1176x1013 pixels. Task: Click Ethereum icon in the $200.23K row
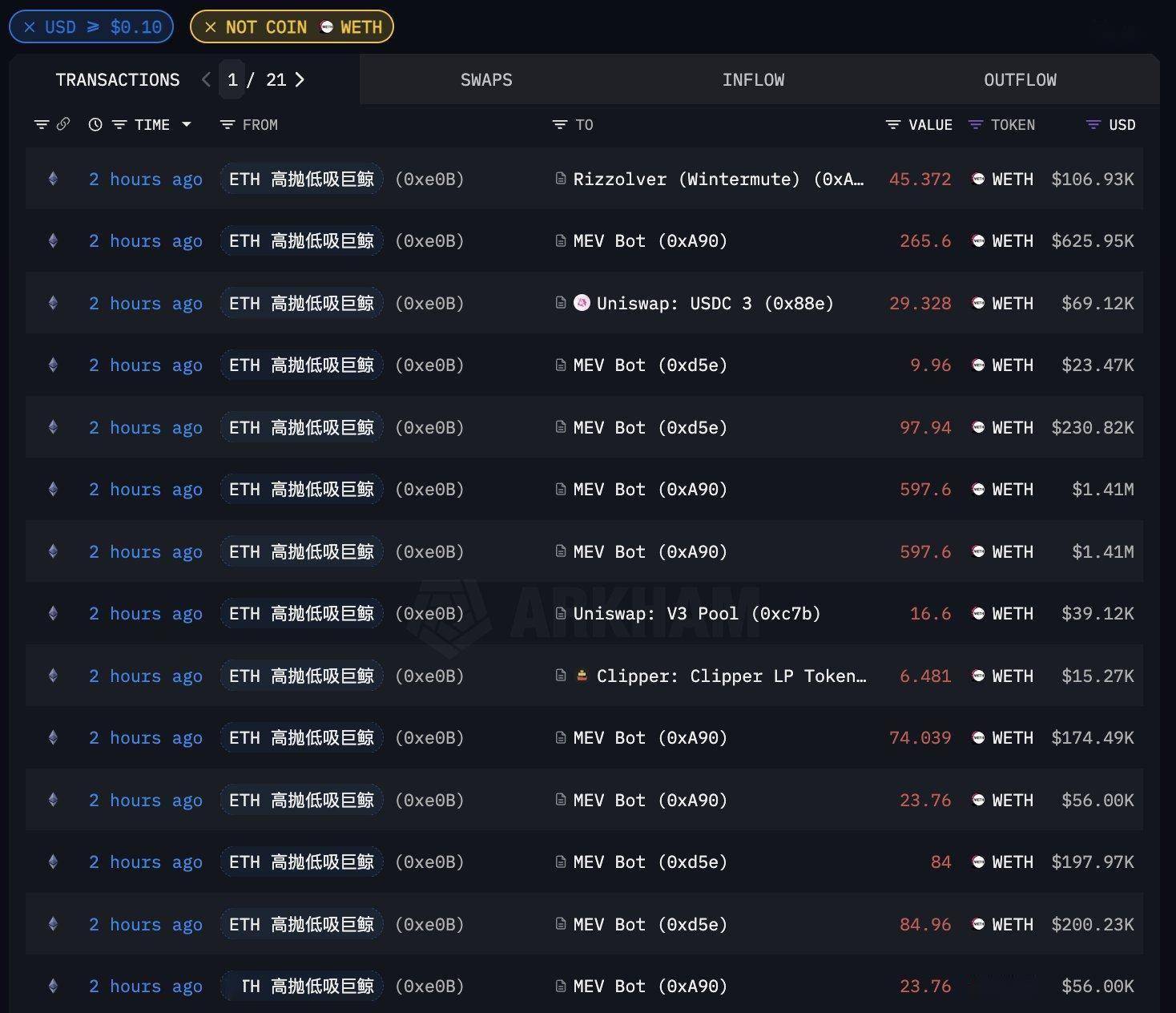53,924
